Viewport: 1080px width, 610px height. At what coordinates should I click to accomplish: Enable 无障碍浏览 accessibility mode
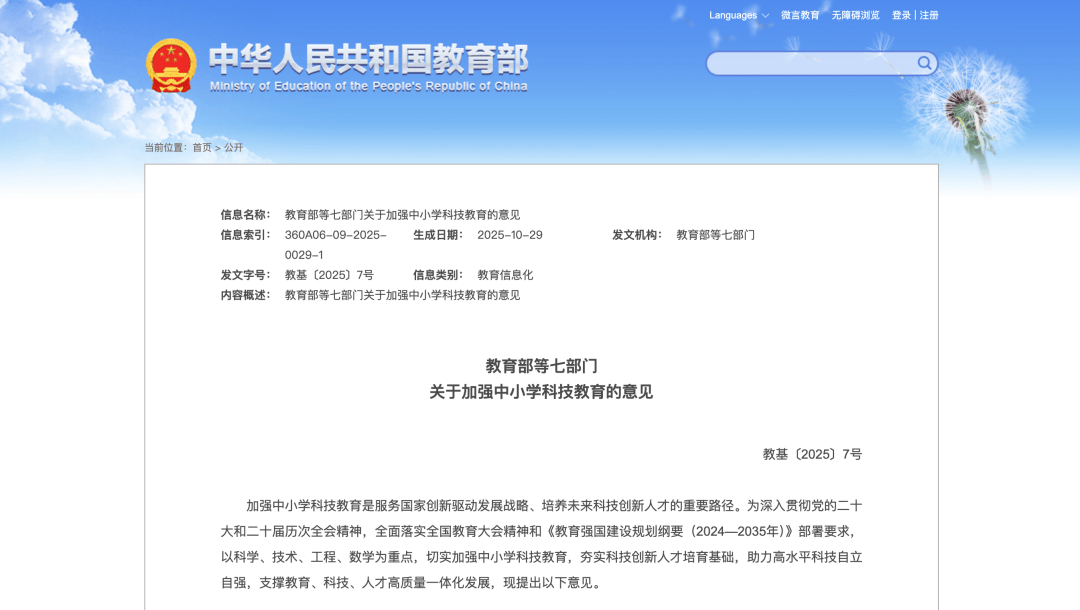pos(855,15)
